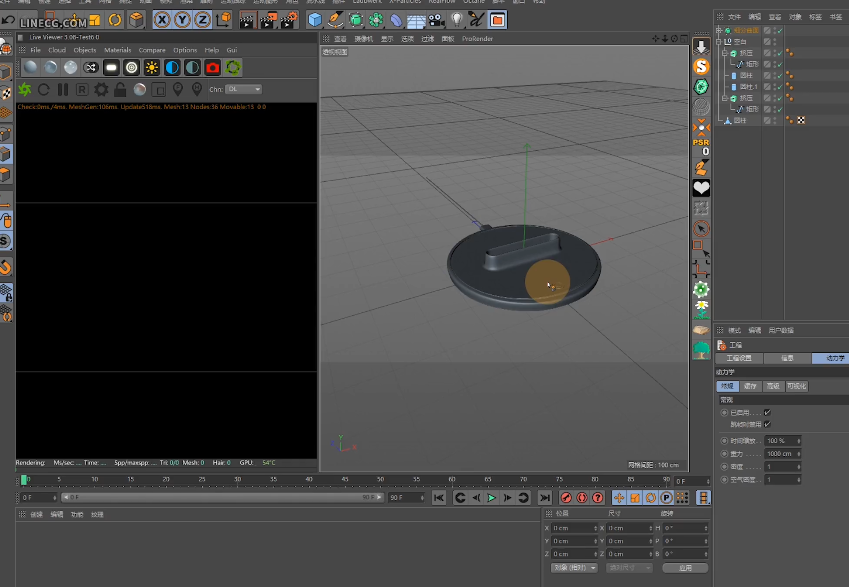Click the PSR reset icon
The width and height of the screenshot is (849, 587).
(701, 147)
